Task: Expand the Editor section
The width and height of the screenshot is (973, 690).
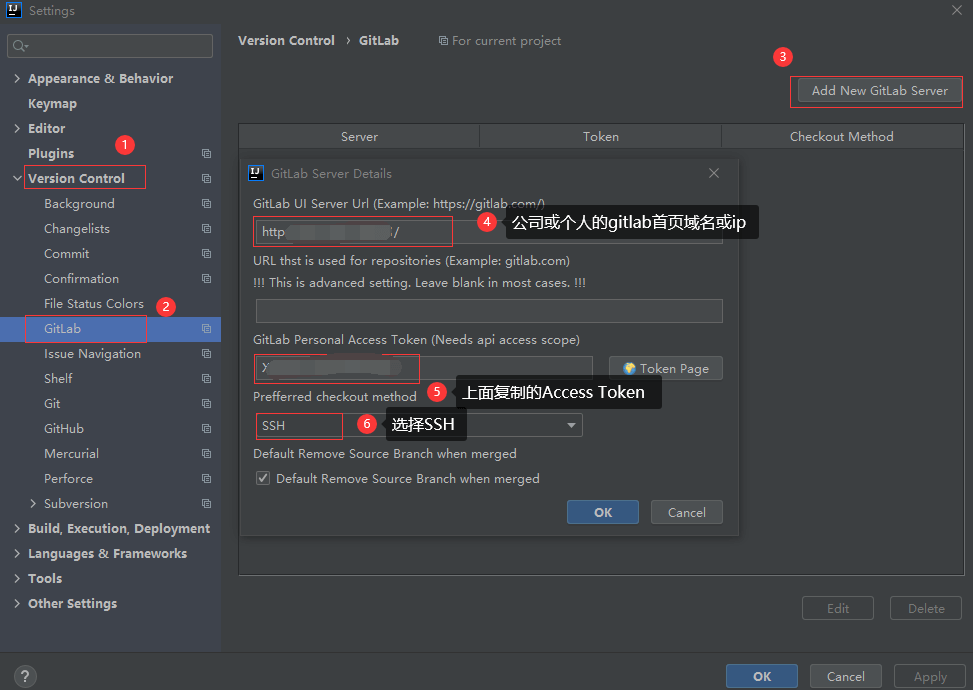Action: [17, 128]
